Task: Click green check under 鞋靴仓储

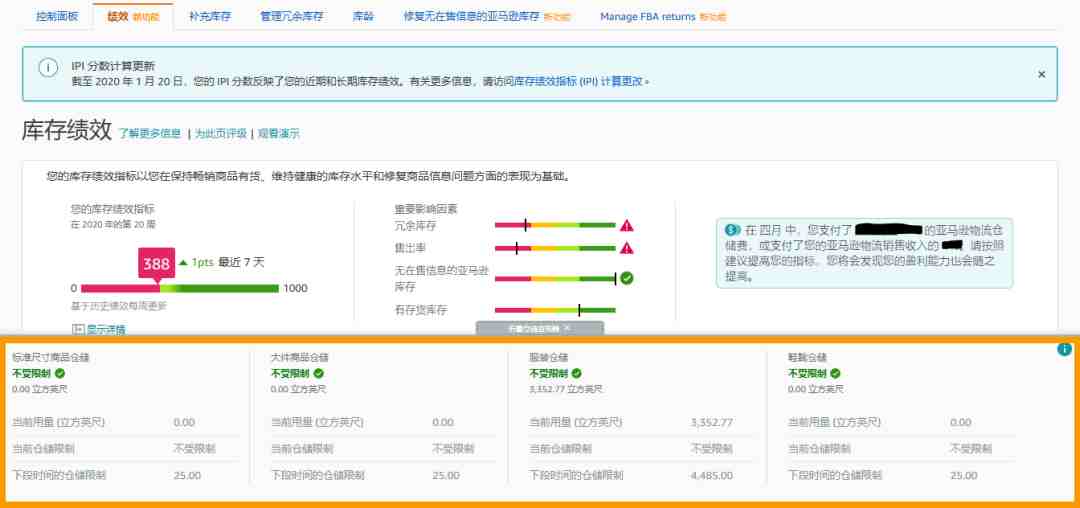Action: click(835, 373)
